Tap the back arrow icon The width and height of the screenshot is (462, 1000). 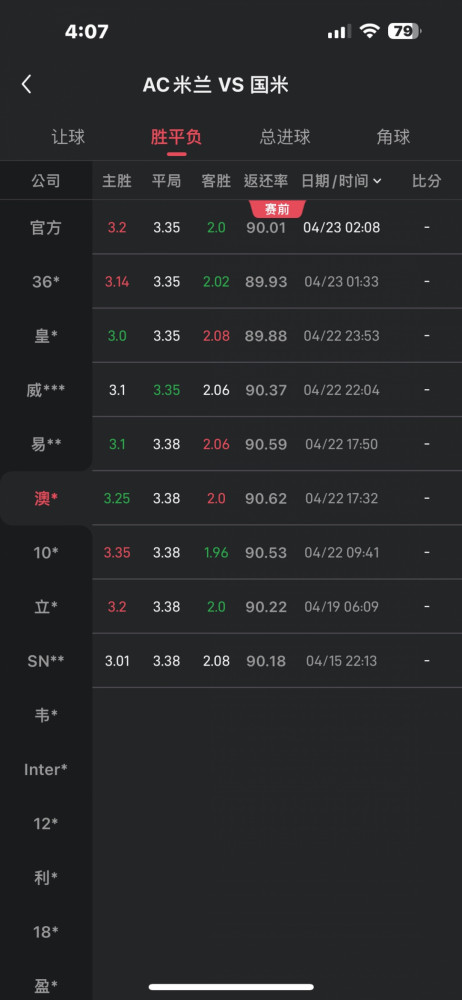(x=26, y=84)
